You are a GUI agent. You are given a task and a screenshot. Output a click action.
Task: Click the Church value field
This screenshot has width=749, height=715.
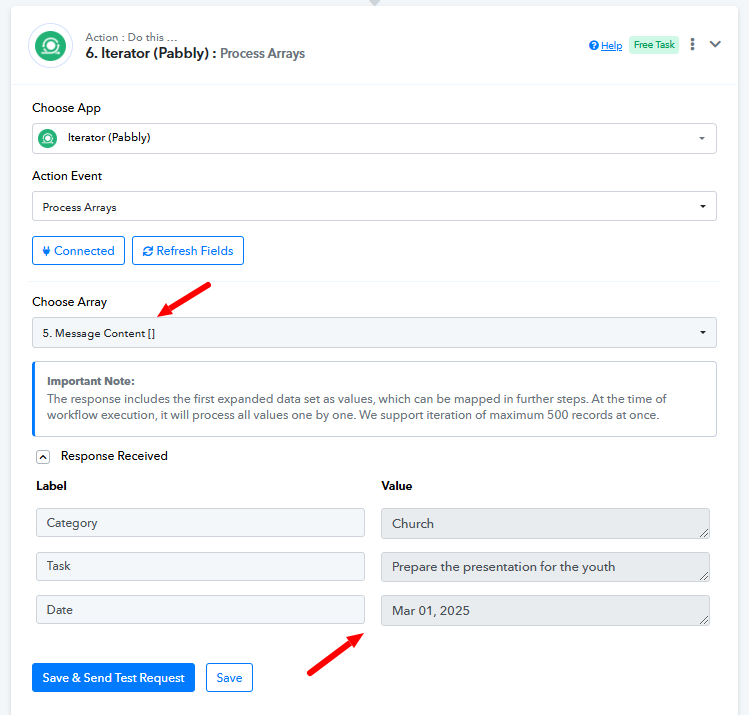tap(545, 523)
